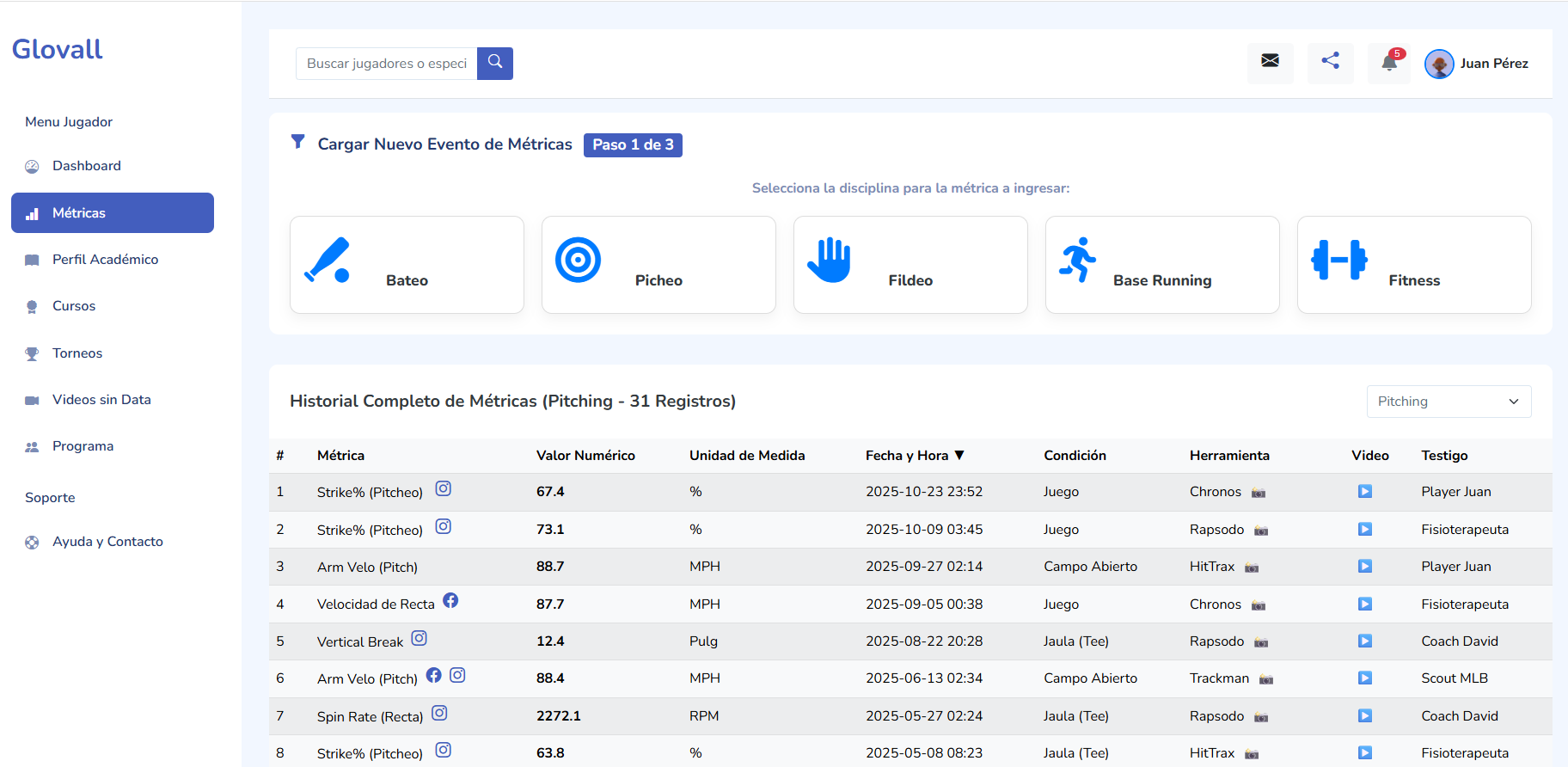Click Instagram icon on Vertical Break row
1568x767 pixels.
(x=419, y=638)
